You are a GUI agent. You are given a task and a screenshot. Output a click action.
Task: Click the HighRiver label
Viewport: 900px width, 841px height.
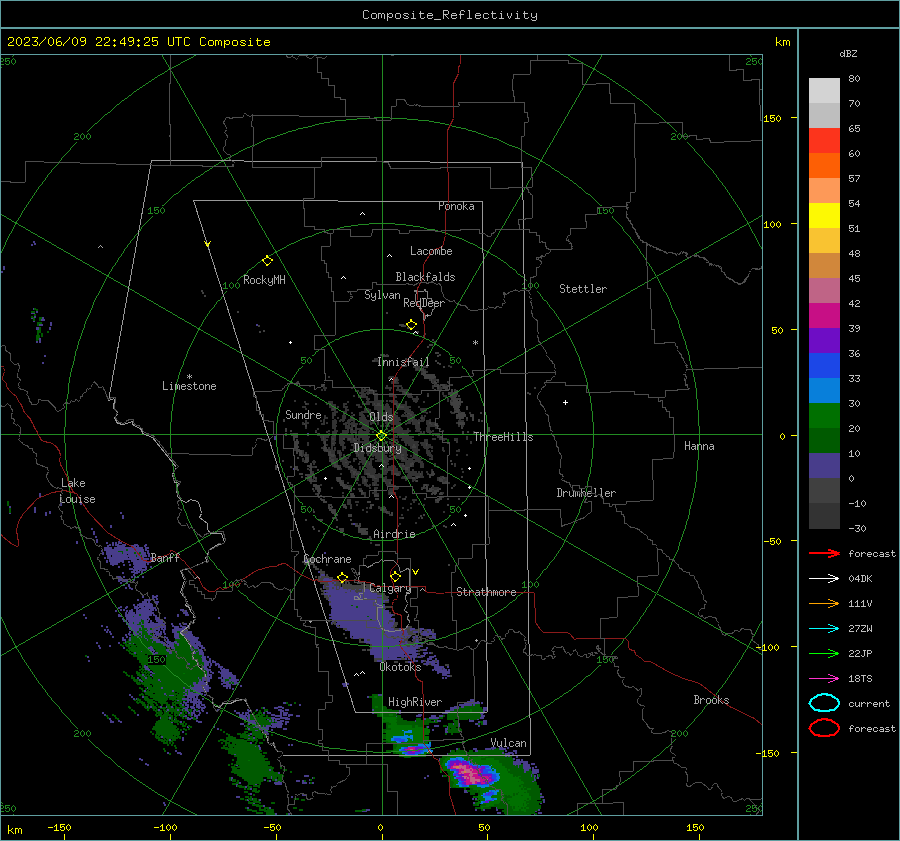coord(415,702)
